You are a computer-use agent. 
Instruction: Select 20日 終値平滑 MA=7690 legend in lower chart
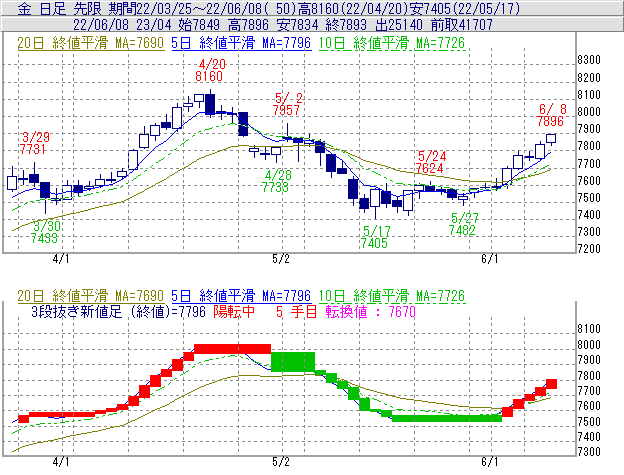coord(91,296)
